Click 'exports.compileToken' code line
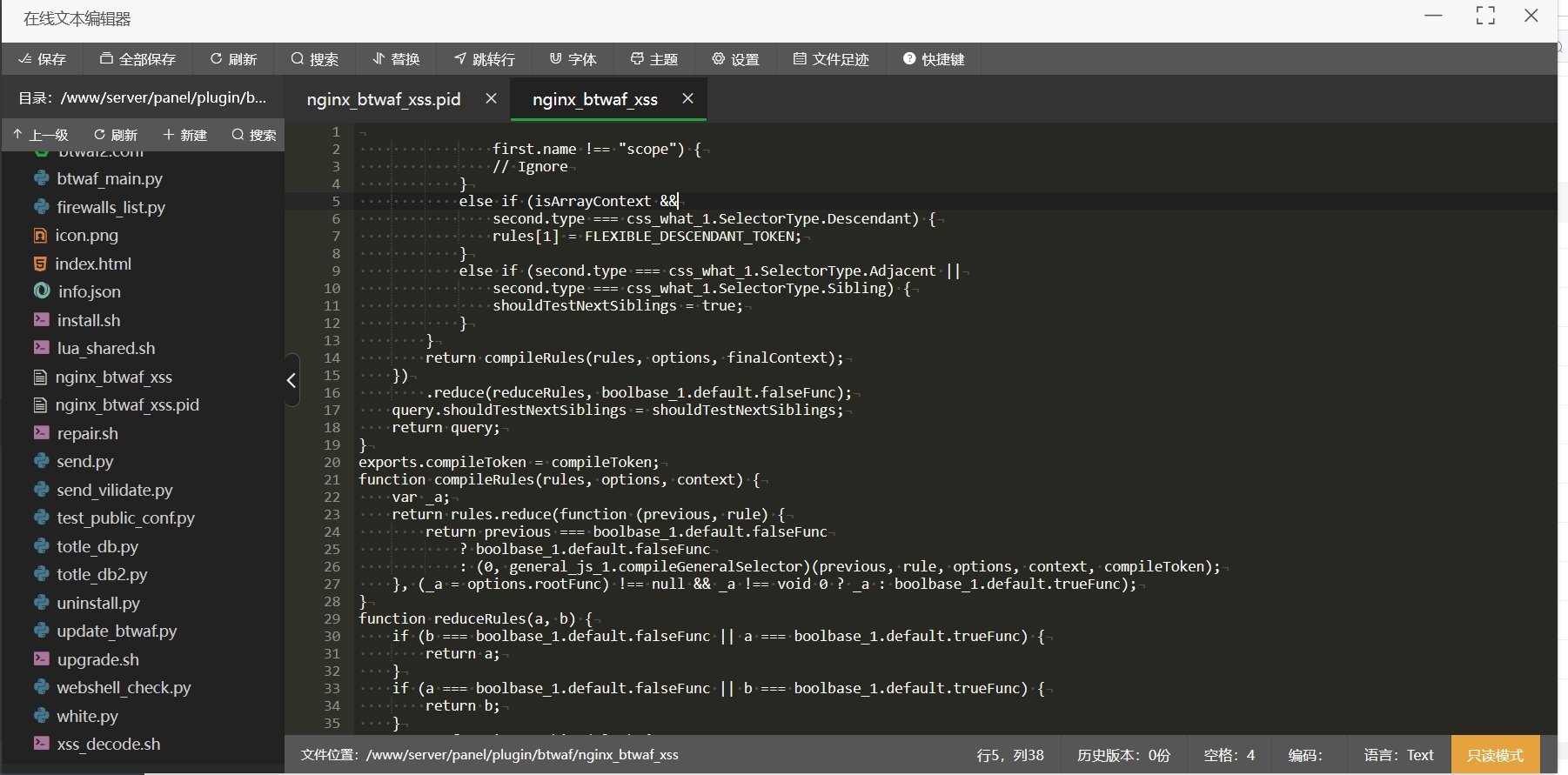This screenshot has width=1568, height=775. 509,462
